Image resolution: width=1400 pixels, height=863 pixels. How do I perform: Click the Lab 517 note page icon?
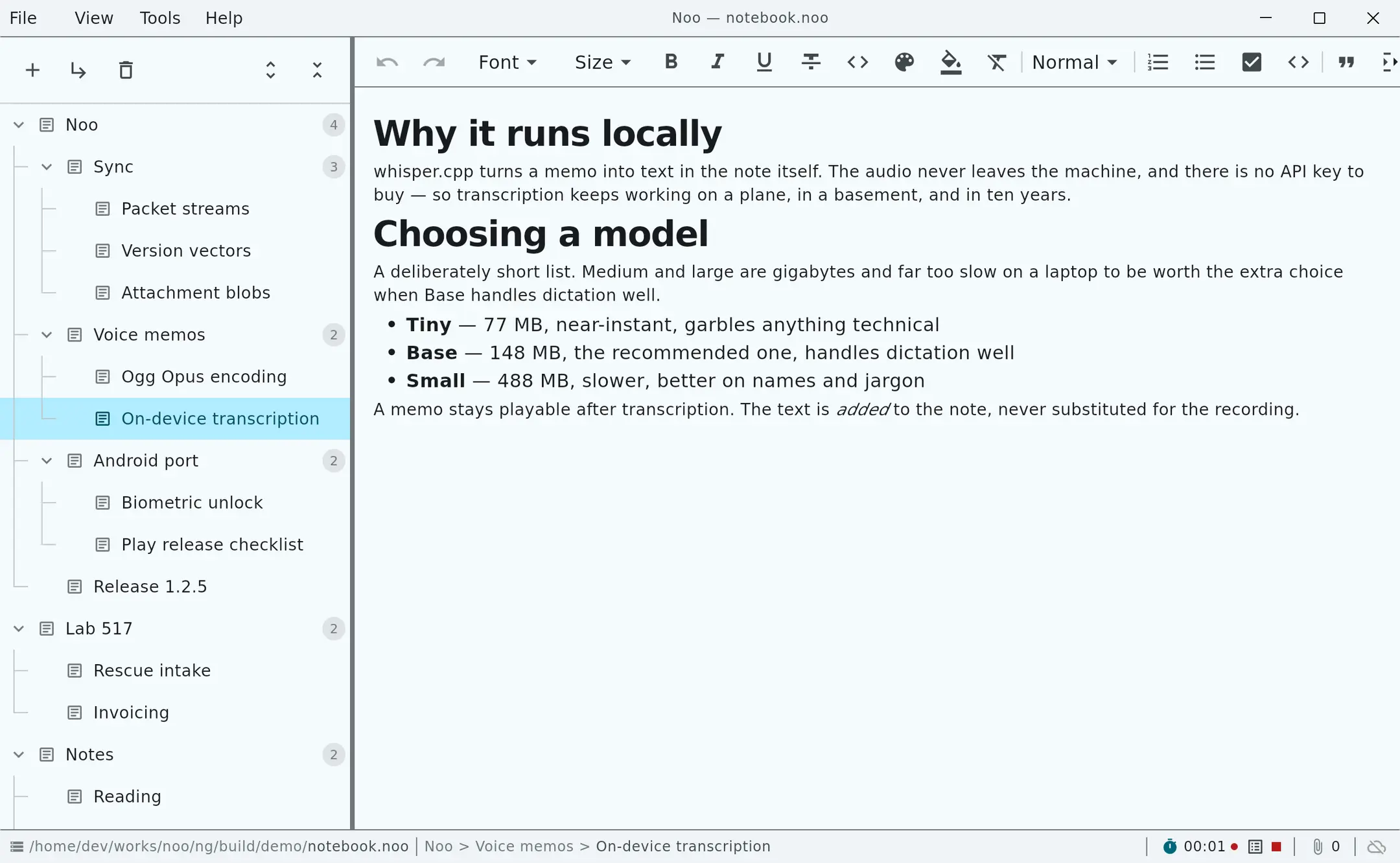pos(47,628)
